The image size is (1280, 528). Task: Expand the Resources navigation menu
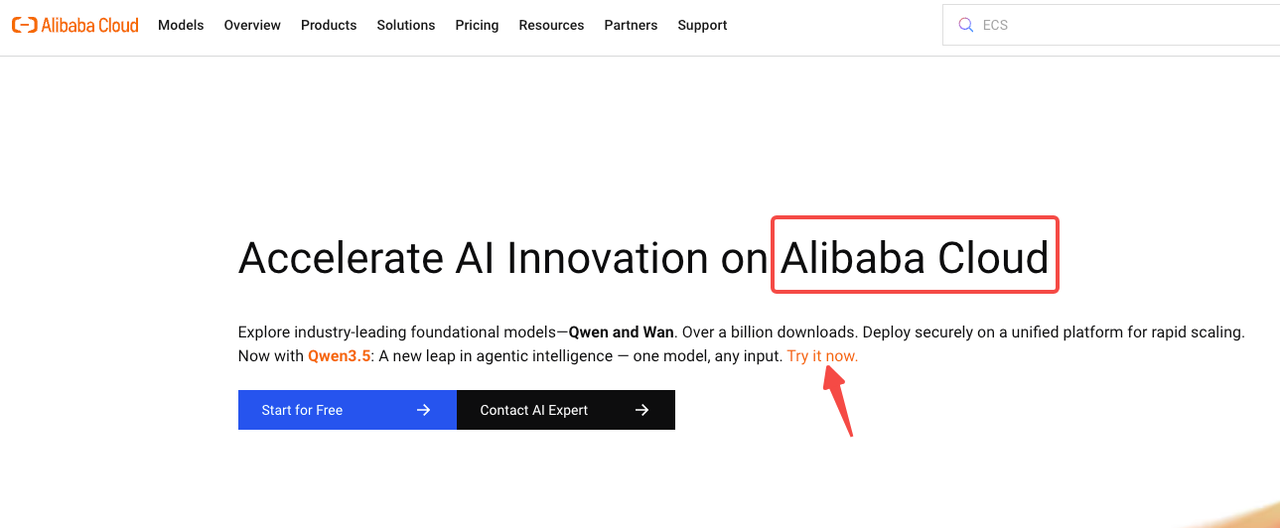(x=551, y=25)
